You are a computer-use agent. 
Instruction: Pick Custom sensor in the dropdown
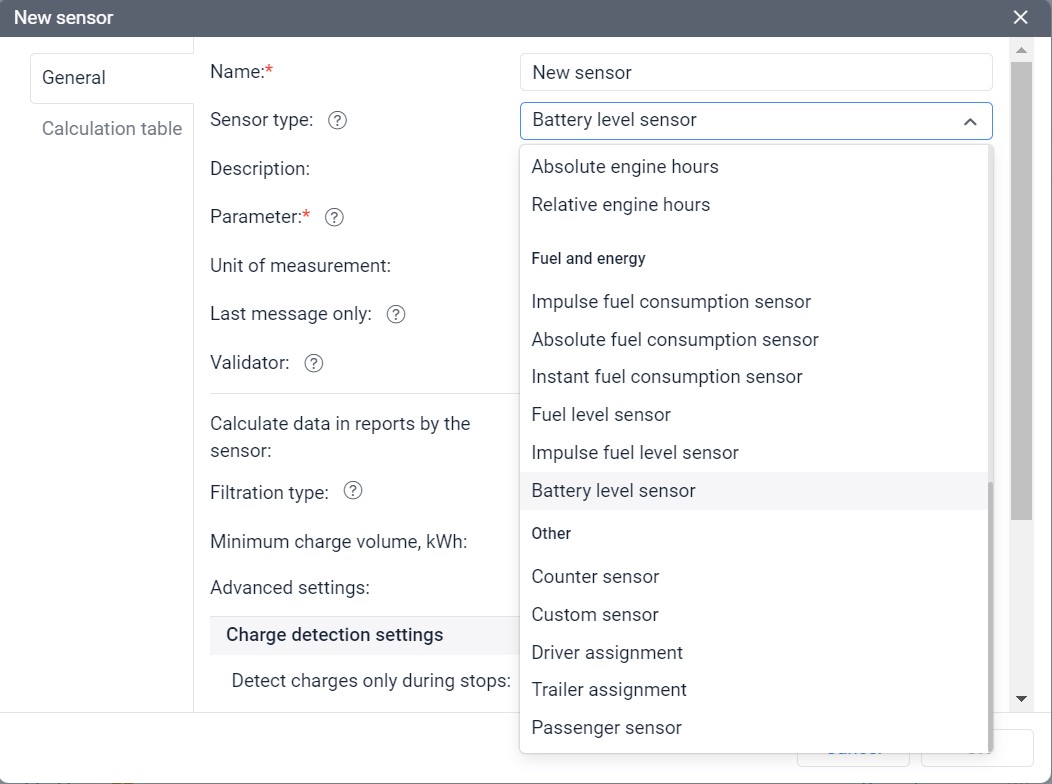[x=595, y=615]
